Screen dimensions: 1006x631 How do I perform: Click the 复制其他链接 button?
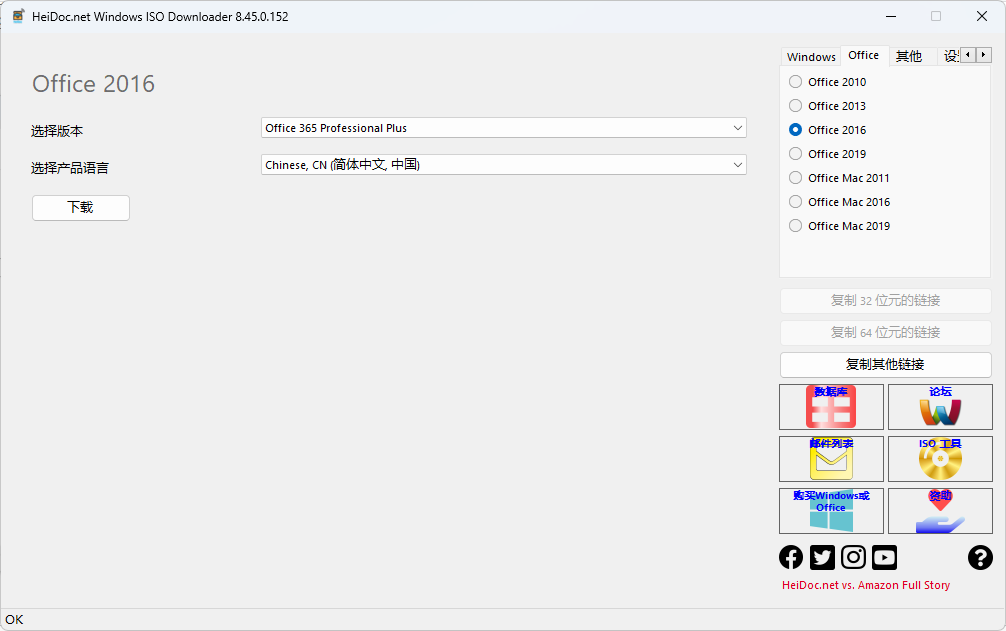tap(885, 364)
